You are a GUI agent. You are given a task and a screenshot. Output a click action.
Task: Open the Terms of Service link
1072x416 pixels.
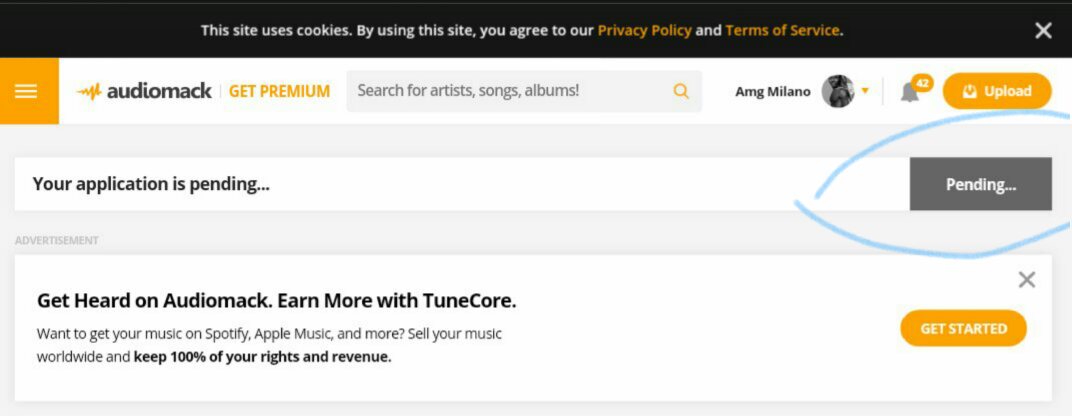(782, 30)
